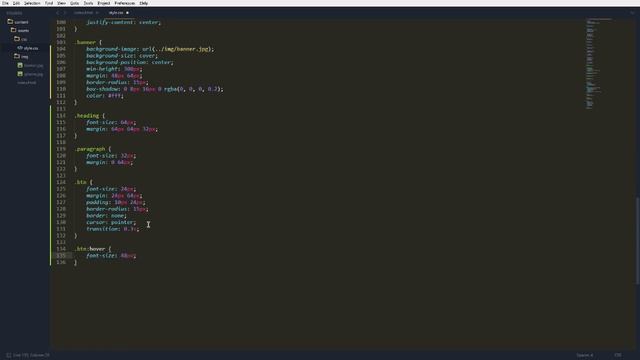This screenshot has height=360, width=640.
Task: Click the border: none declaration
Action: 106,216
